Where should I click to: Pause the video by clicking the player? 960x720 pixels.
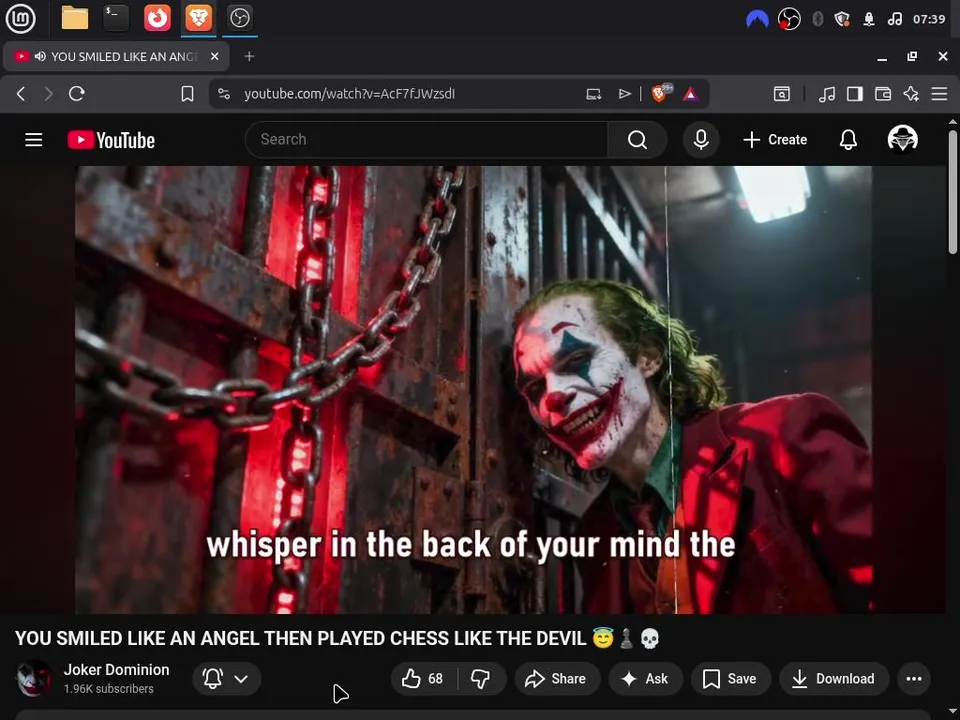(x=473, y=389)
